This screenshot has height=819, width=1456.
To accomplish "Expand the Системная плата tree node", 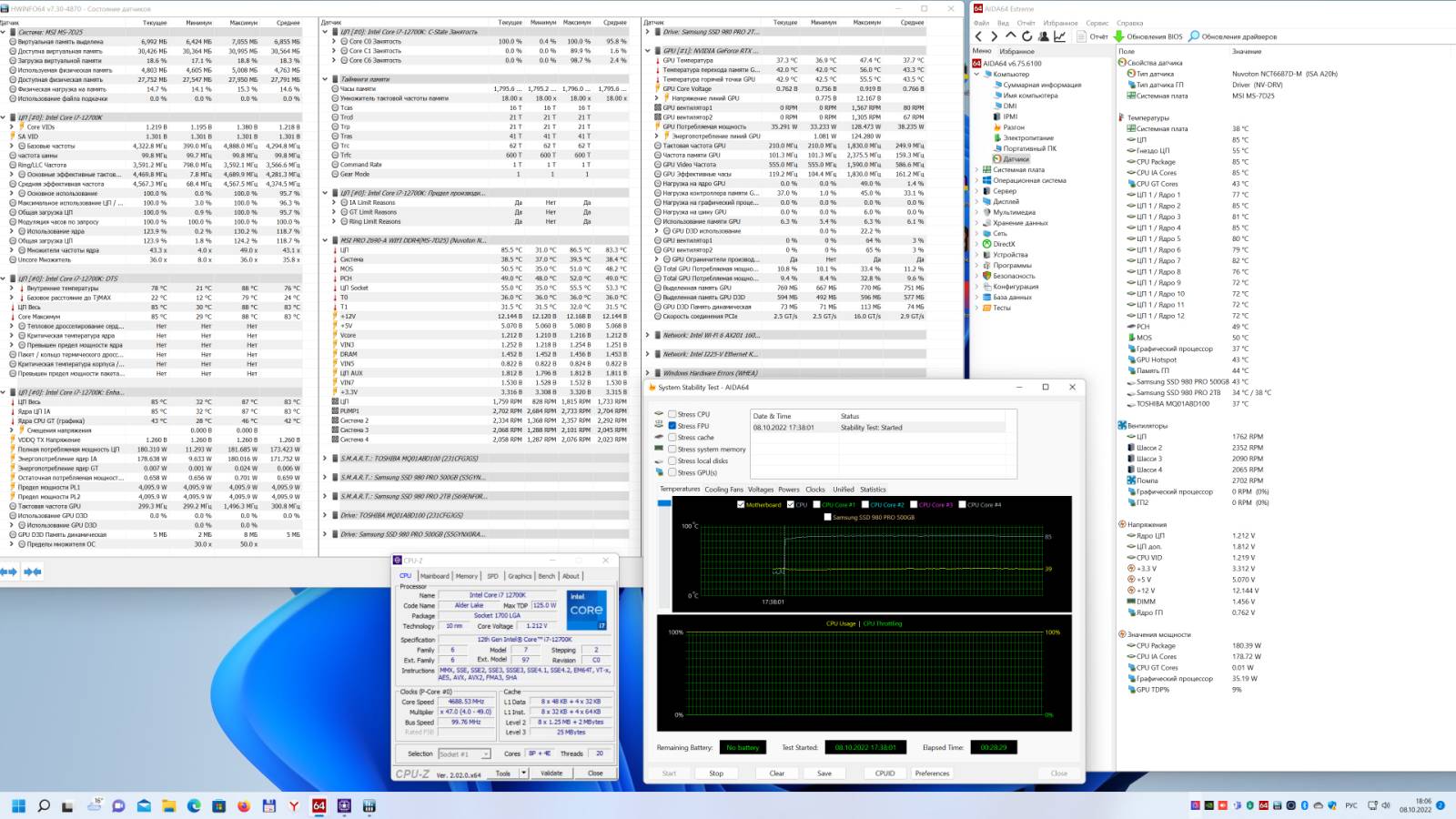I will (977, 170).
